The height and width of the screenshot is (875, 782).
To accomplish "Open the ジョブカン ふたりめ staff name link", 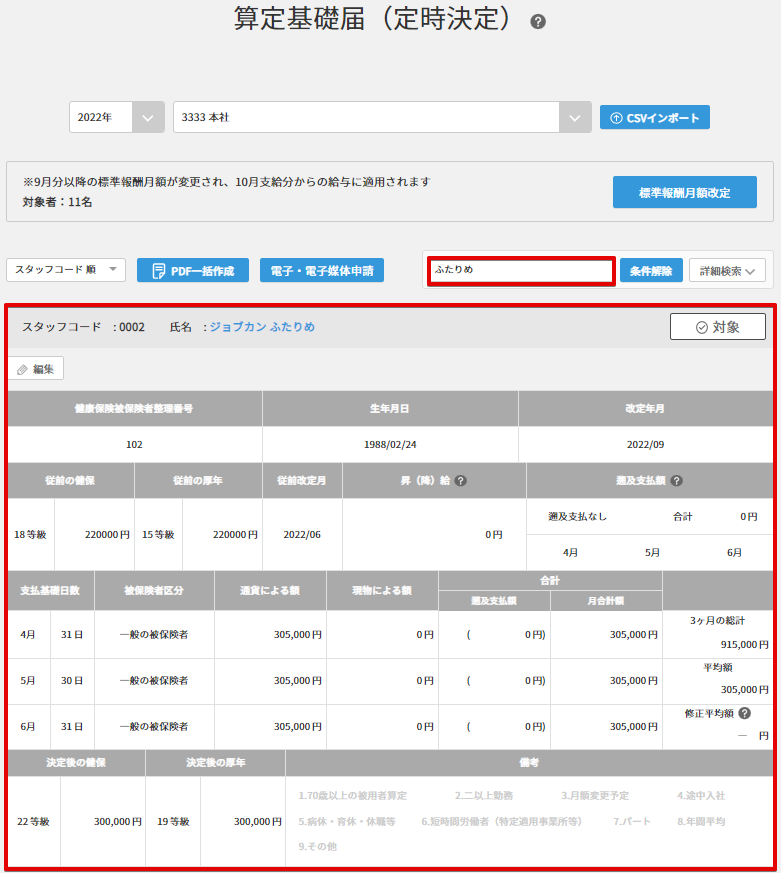I will [262, 327].
